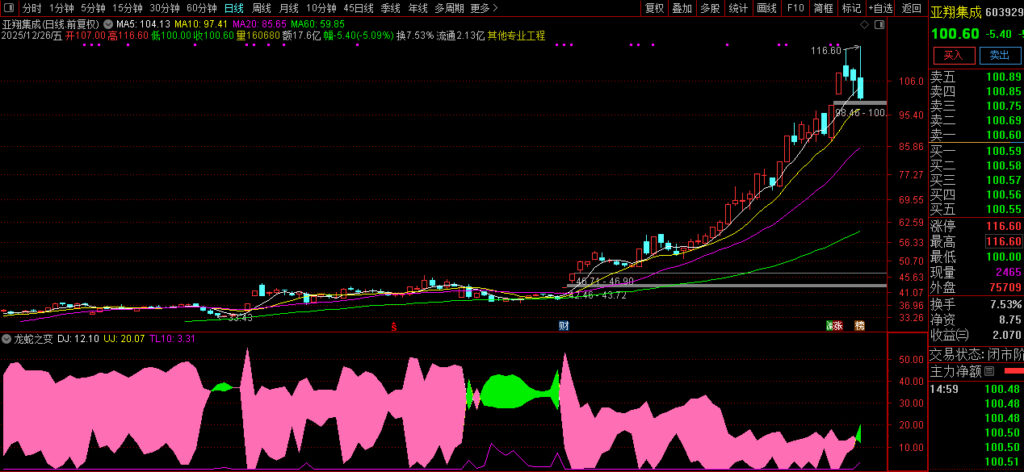Expand chart options arrow next to 亚翔集成 title
Viewport: 1024px width, 472px height.
(x=106, y=22)
